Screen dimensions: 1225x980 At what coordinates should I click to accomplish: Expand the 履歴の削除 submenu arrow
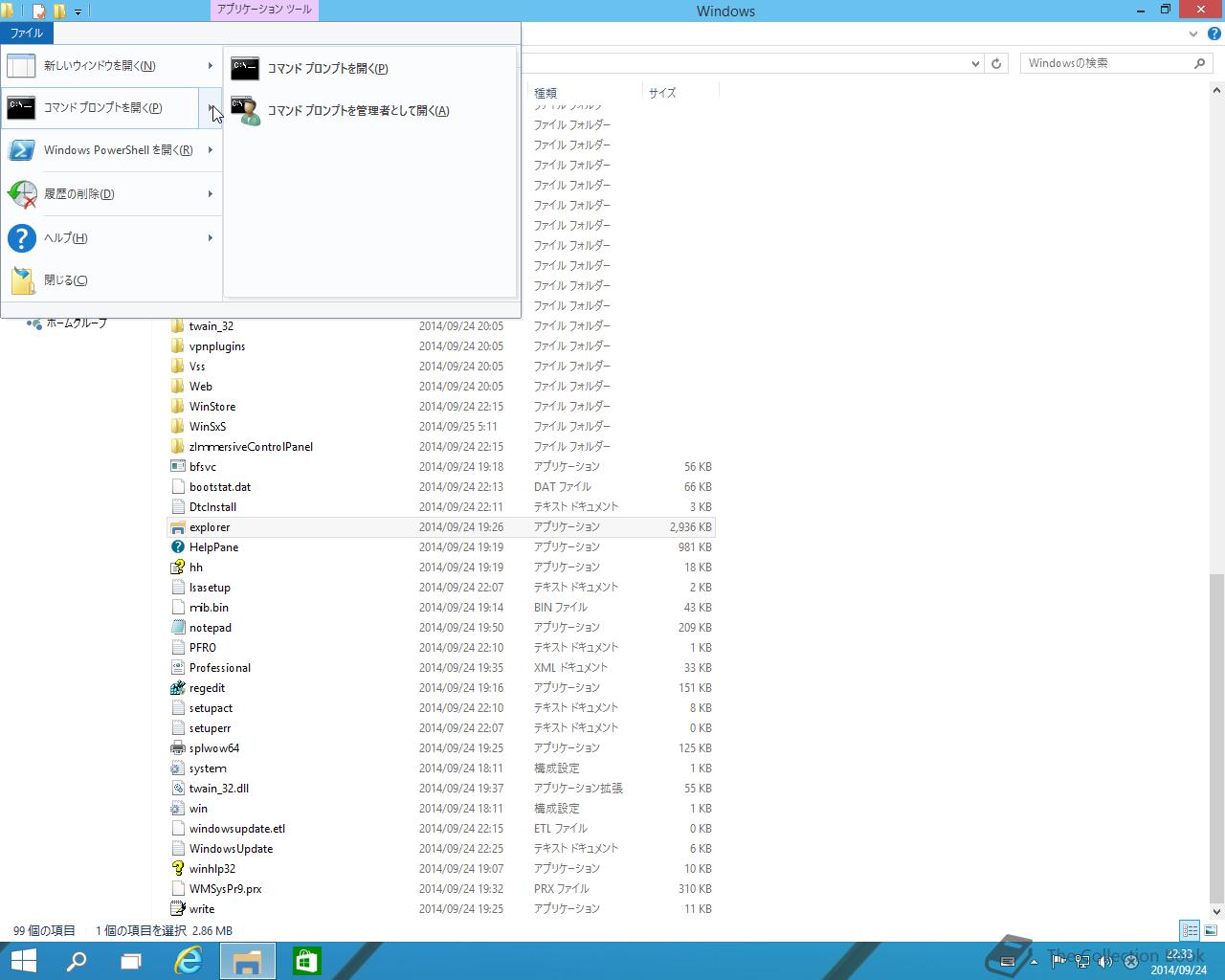point(210,194)
